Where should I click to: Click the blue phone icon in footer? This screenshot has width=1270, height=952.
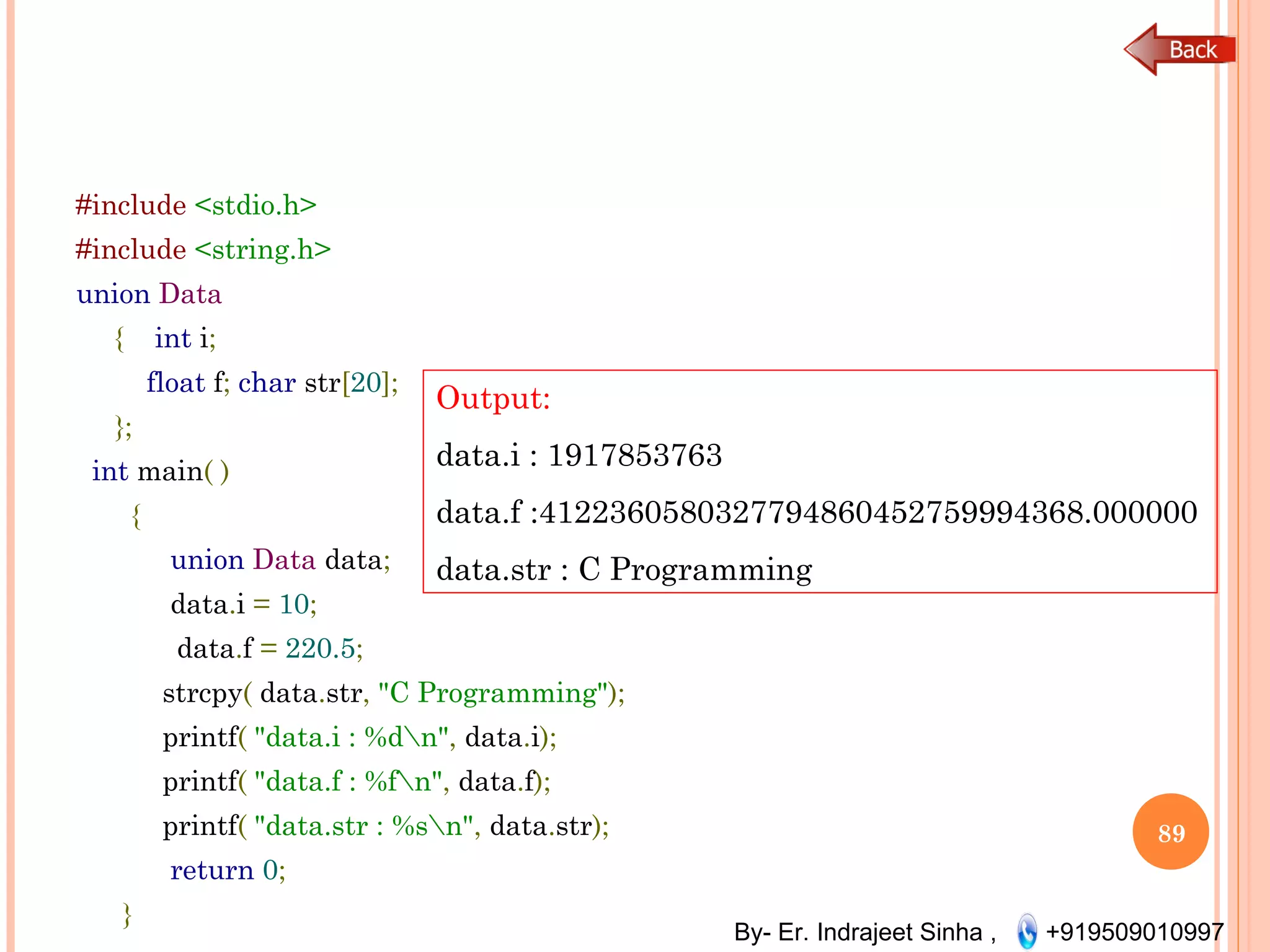(1027, 931)
